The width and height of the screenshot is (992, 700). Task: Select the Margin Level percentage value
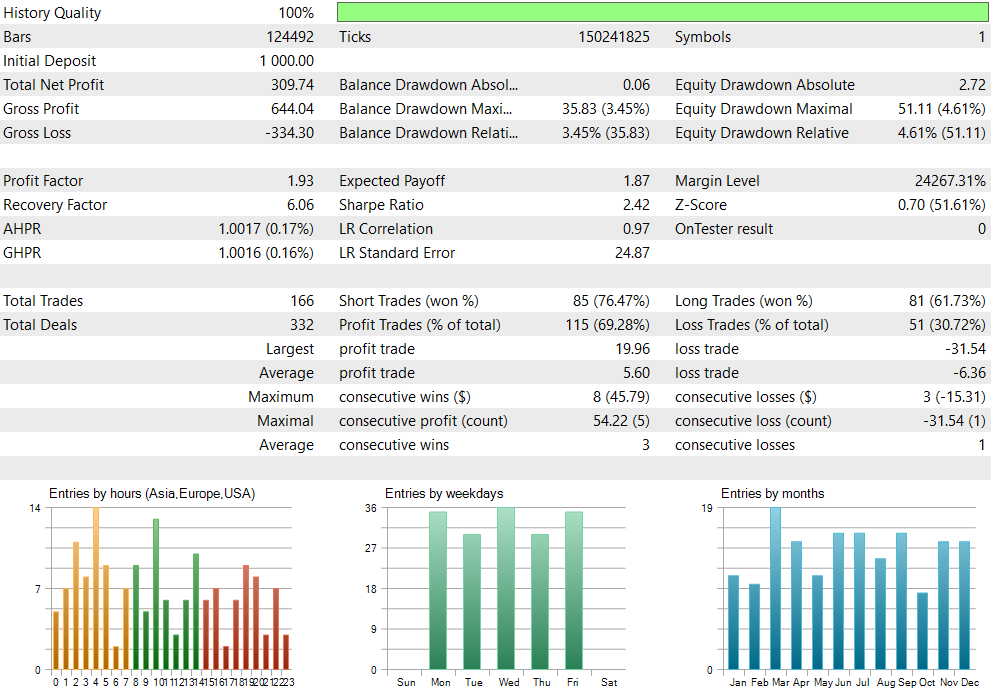950,181
